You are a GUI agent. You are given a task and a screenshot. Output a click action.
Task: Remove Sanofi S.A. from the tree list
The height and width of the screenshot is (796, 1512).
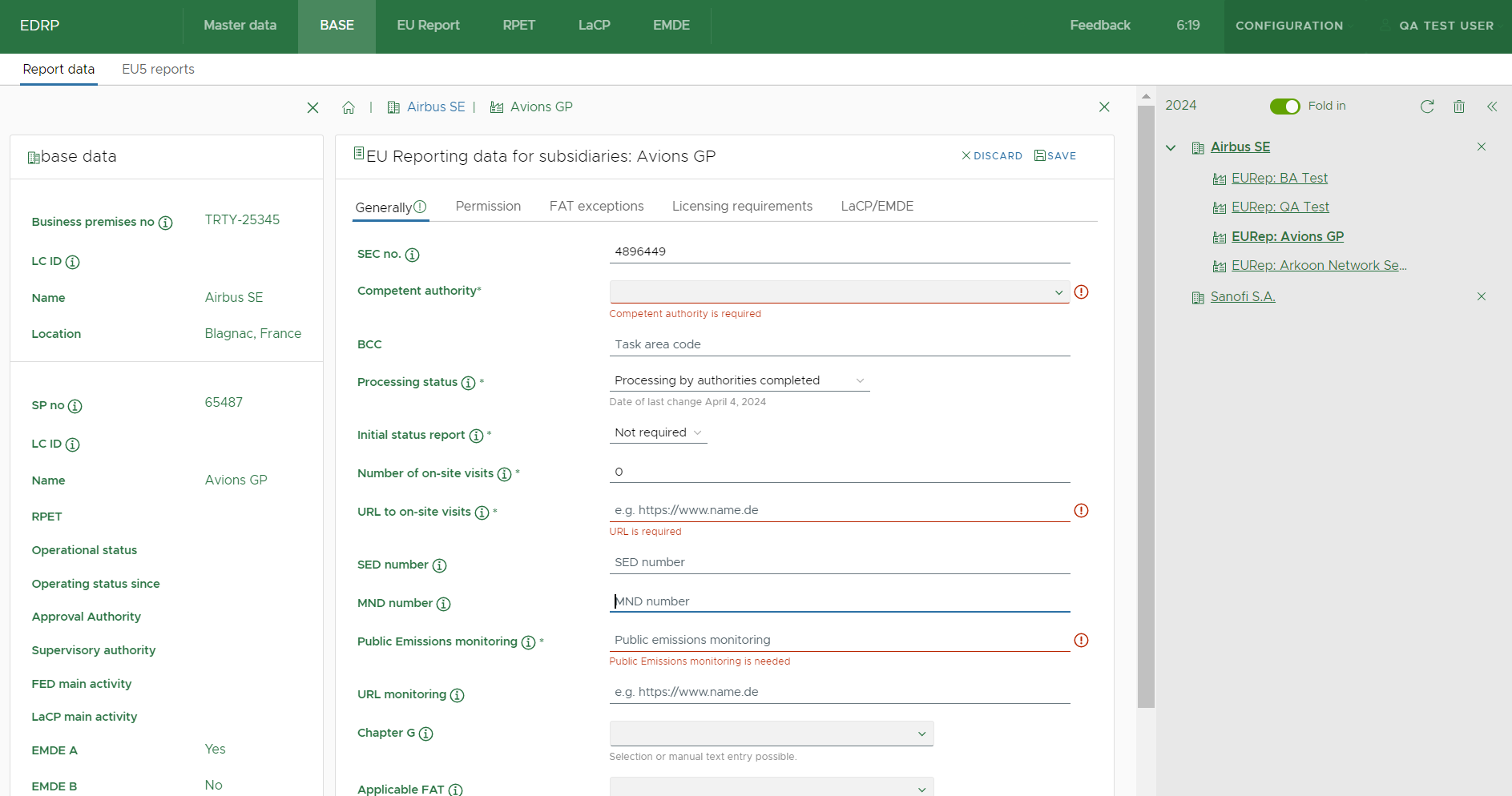1482,296
